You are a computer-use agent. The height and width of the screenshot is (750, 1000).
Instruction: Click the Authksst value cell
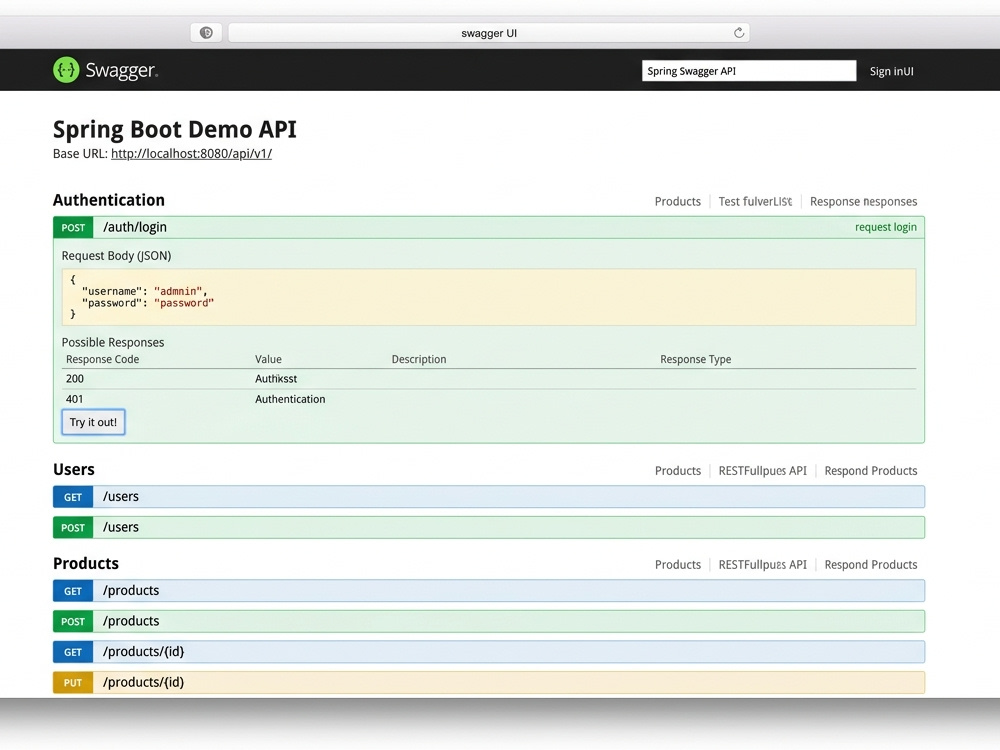[x=276, y=379]
